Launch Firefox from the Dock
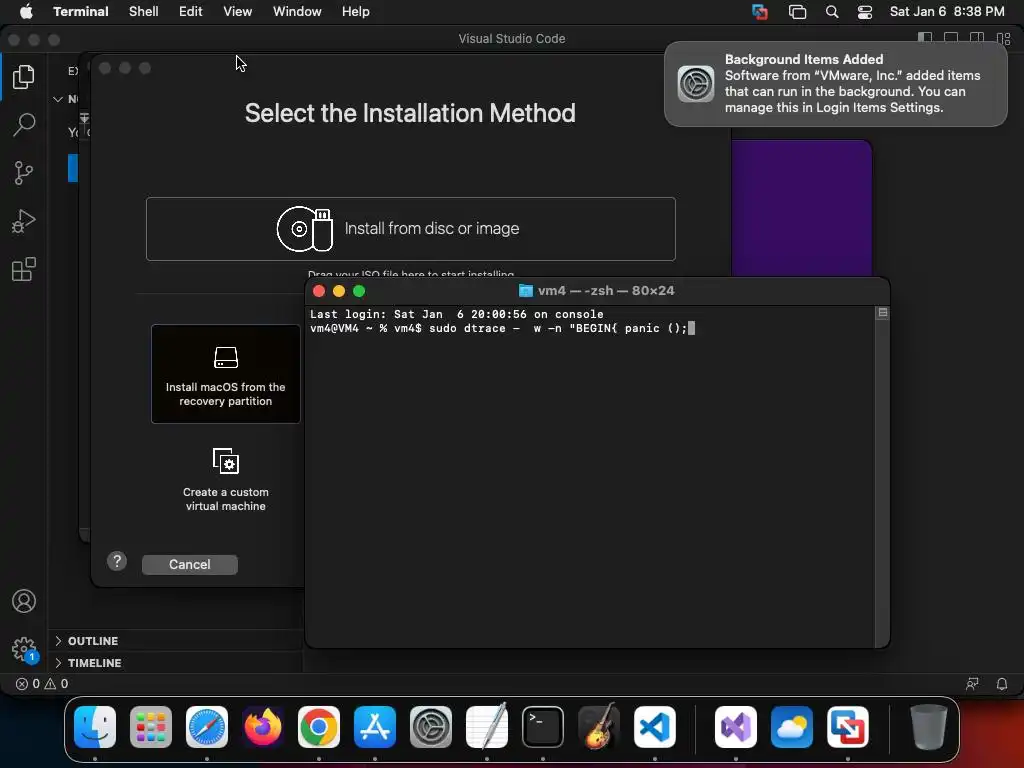The height and width of the screenshot is (768, 1024). pos(263,727)
